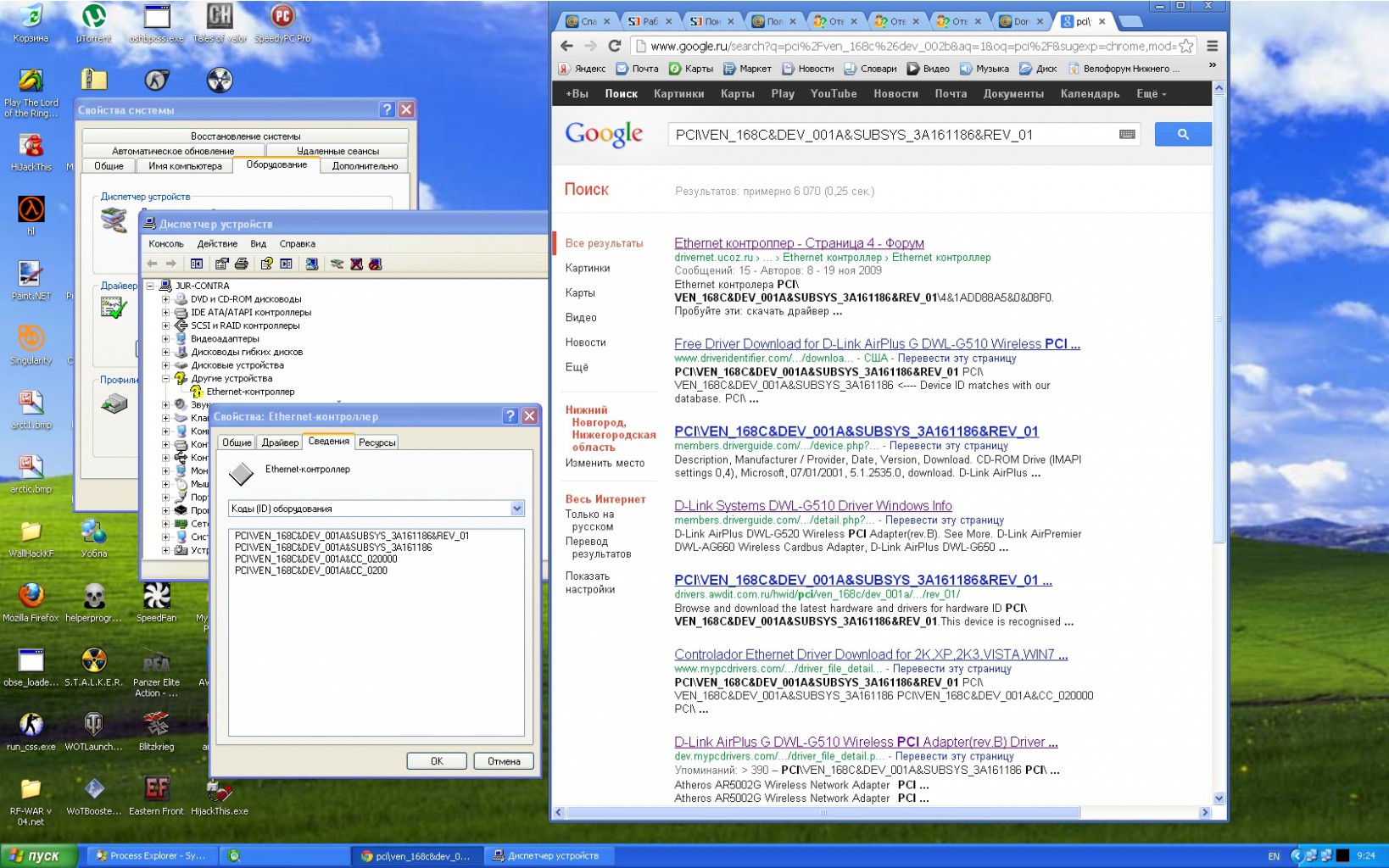Screen dimensions: 1389x868
Task: Switch to Общие tab in Ethernet properties
Action: 237,442
